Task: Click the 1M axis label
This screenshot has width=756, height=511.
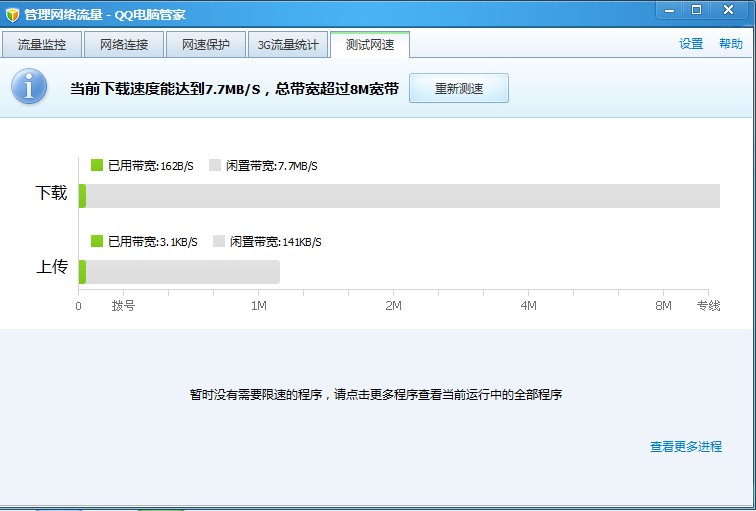Action: [259, 306]
